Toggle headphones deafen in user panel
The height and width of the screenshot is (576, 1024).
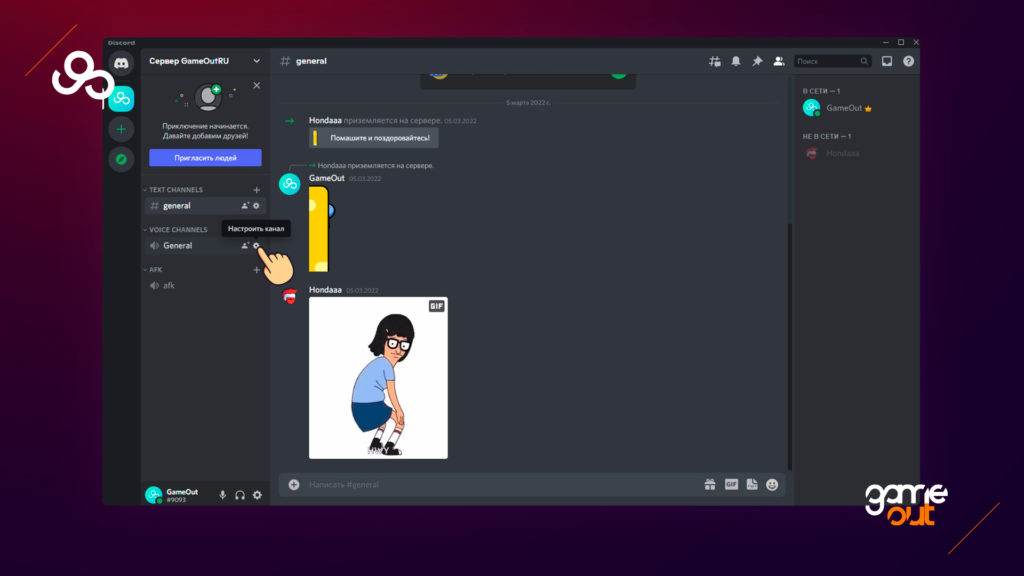click(x=240, y=495)
